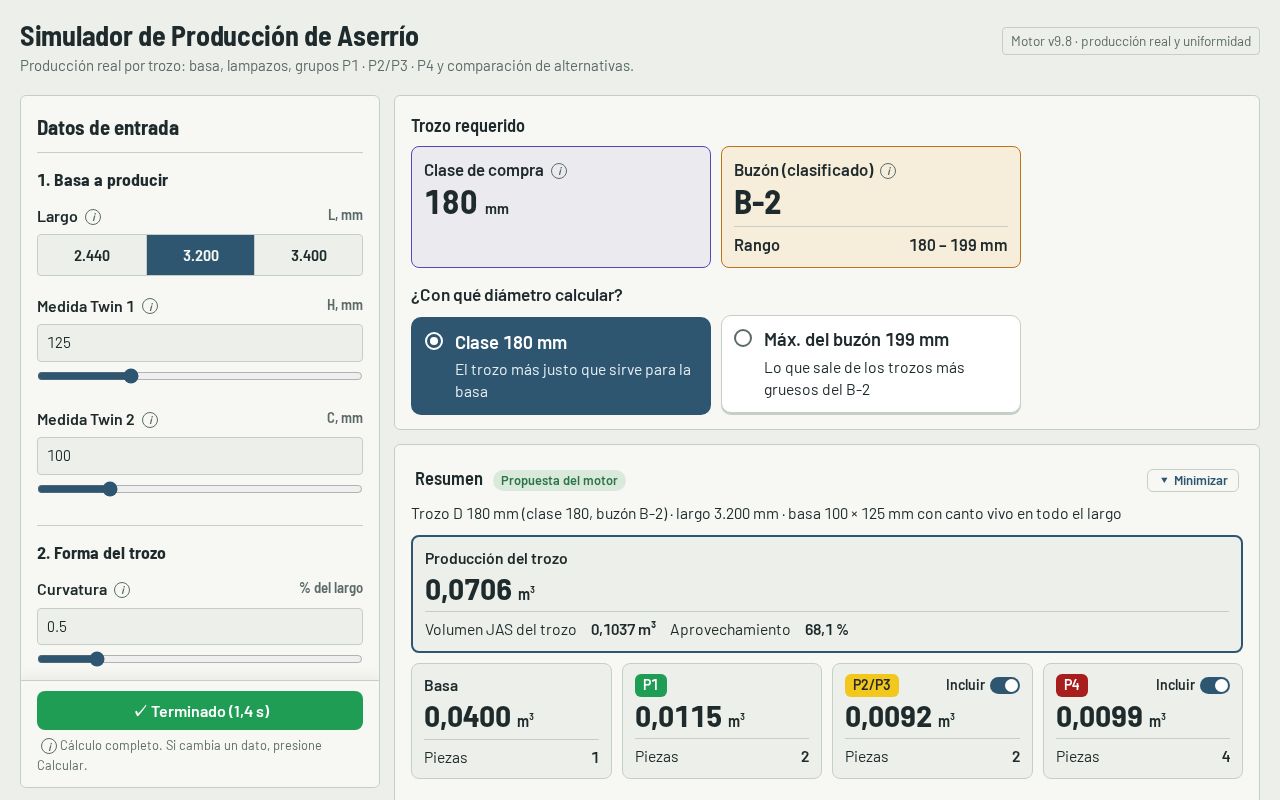The image size is (1280, 800).
Task: Click the Buzón B-2 card
Action: [x=871, y=207]
